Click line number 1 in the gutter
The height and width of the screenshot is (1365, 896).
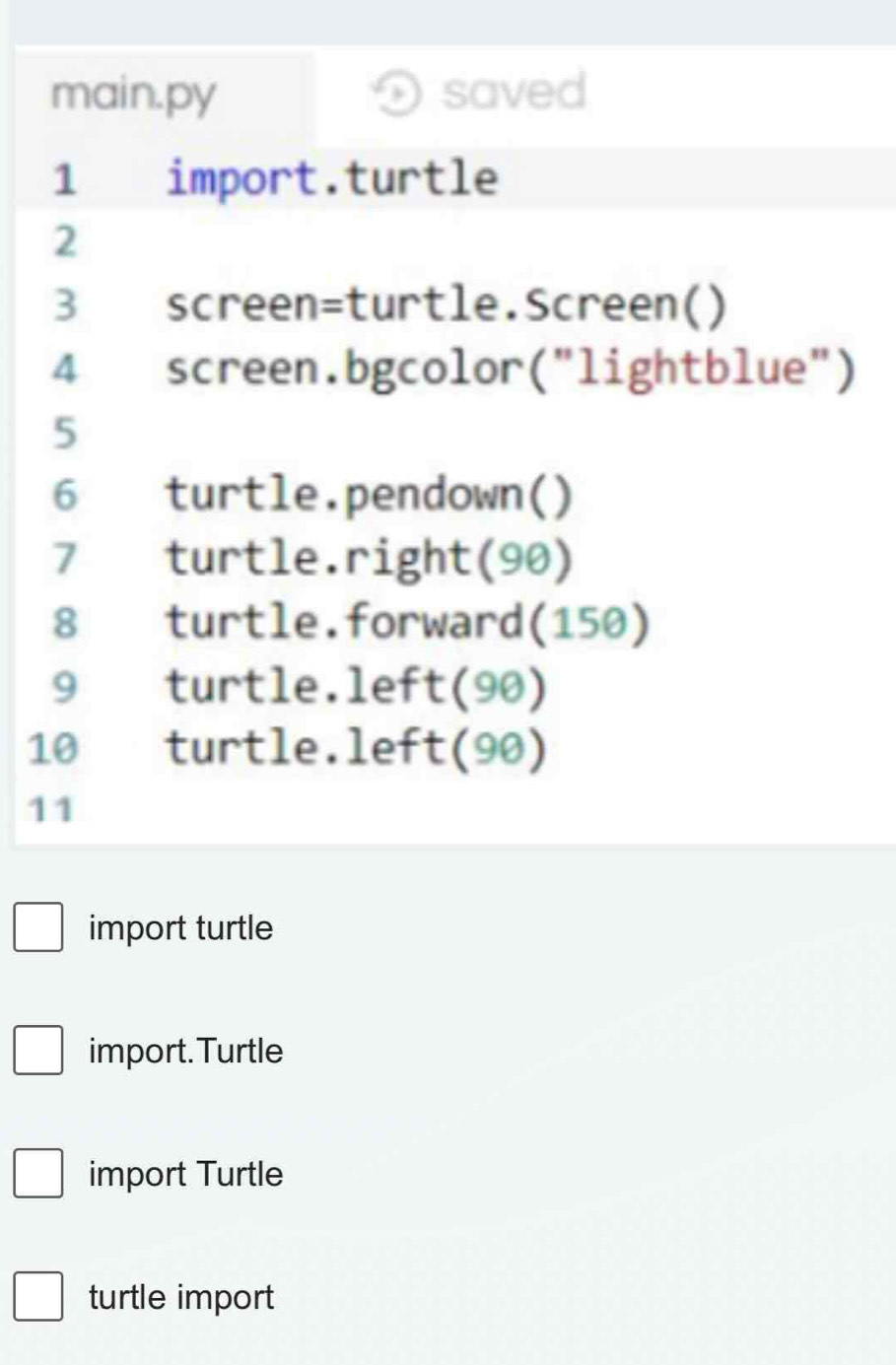pos(61,177)
